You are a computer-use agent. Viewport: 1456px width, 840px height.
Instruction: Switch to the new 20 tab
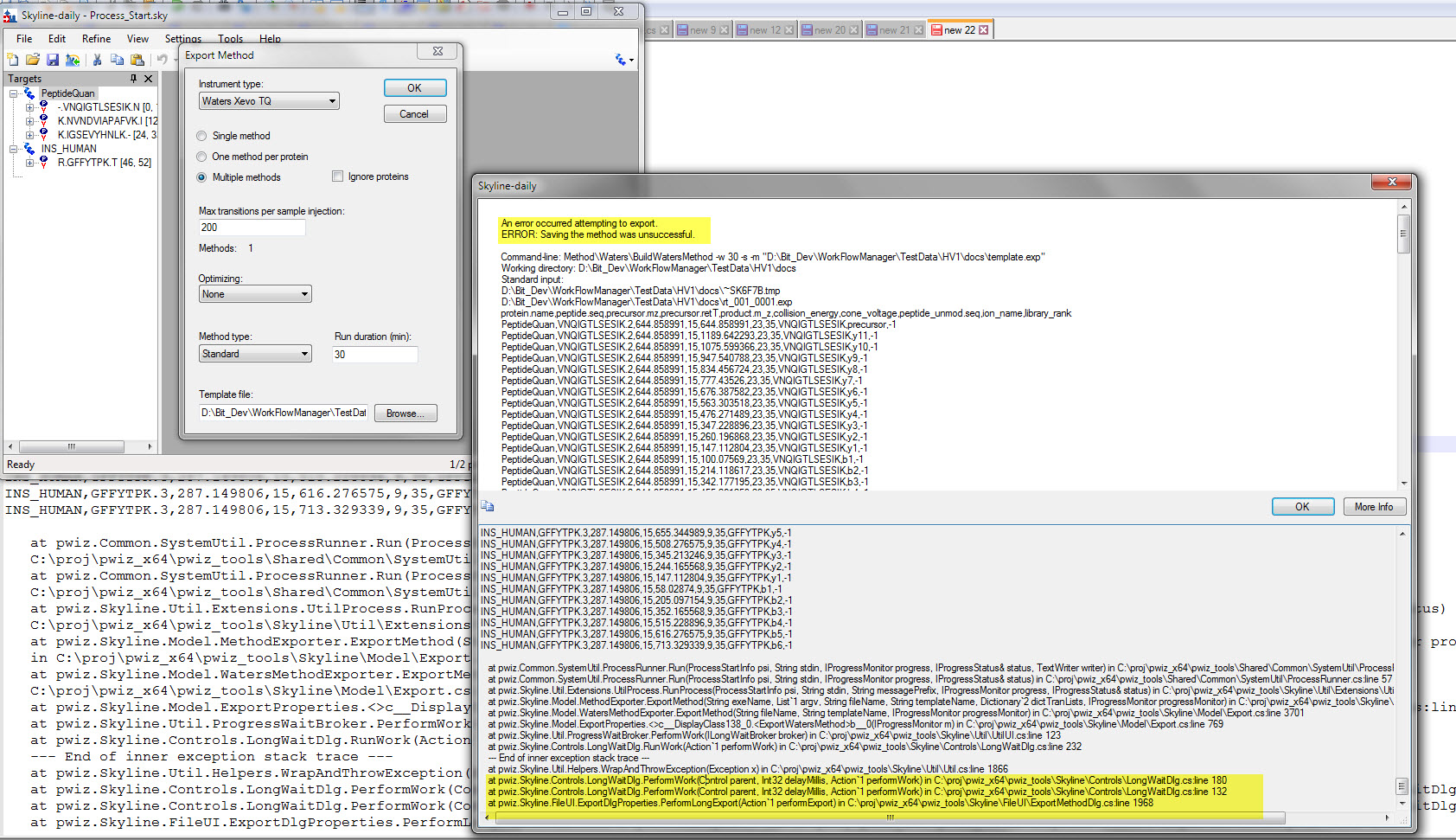click(828, 30)
